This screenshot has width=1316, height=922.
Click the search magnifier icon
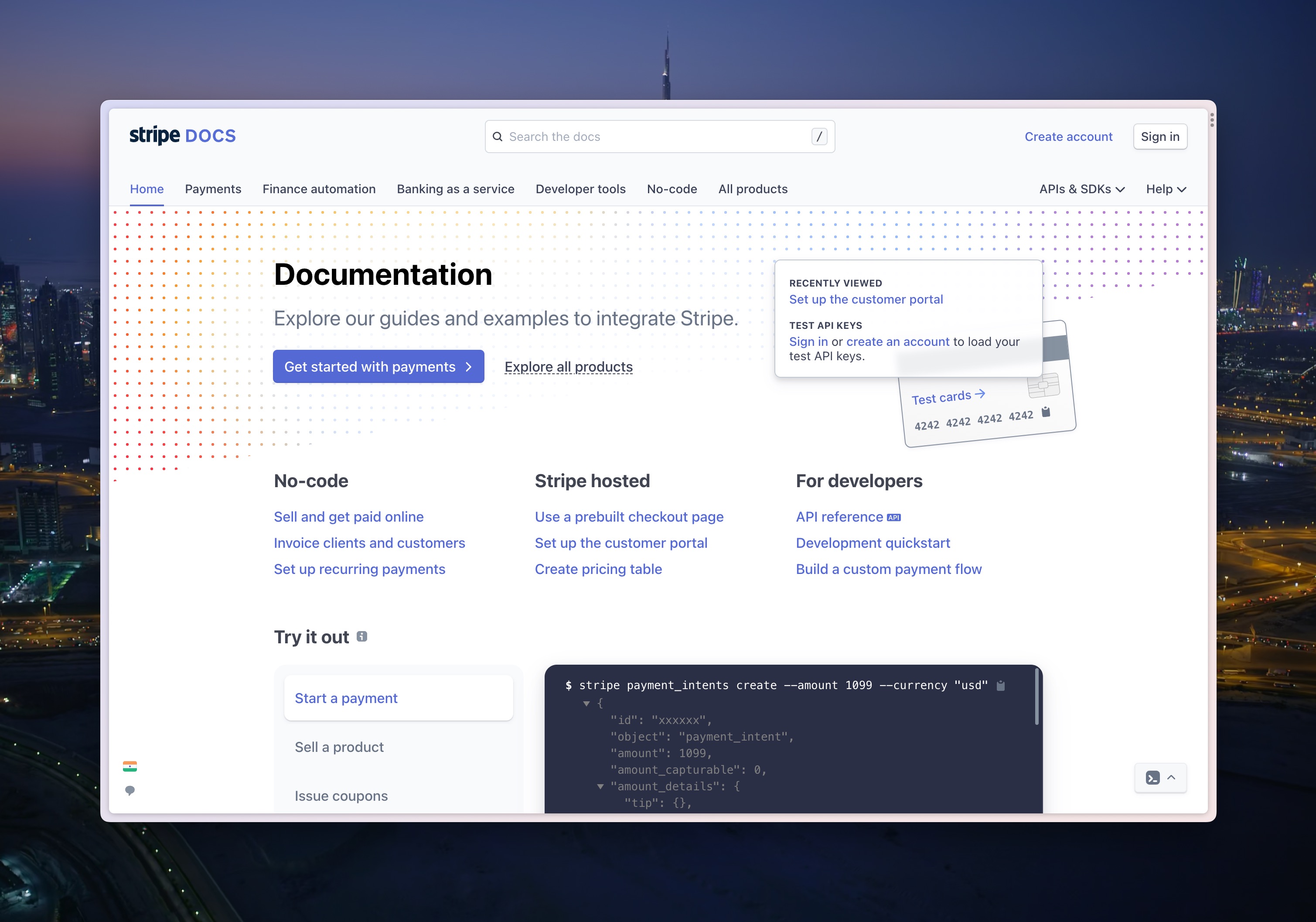coord(498,137)
